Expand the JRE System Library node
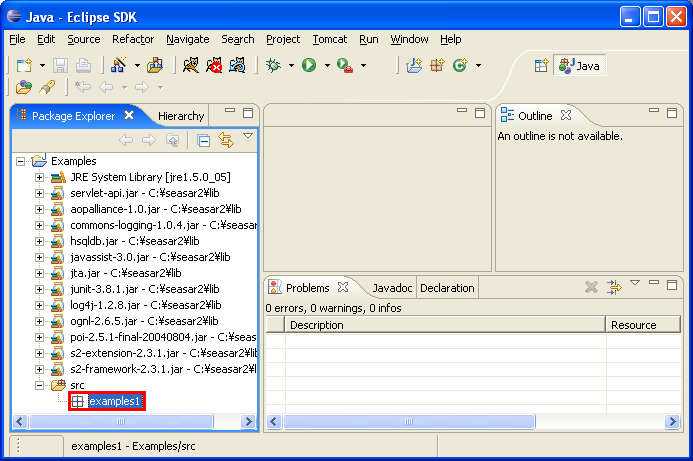Screen dimensions: 693x461 [x=40, y=177]
